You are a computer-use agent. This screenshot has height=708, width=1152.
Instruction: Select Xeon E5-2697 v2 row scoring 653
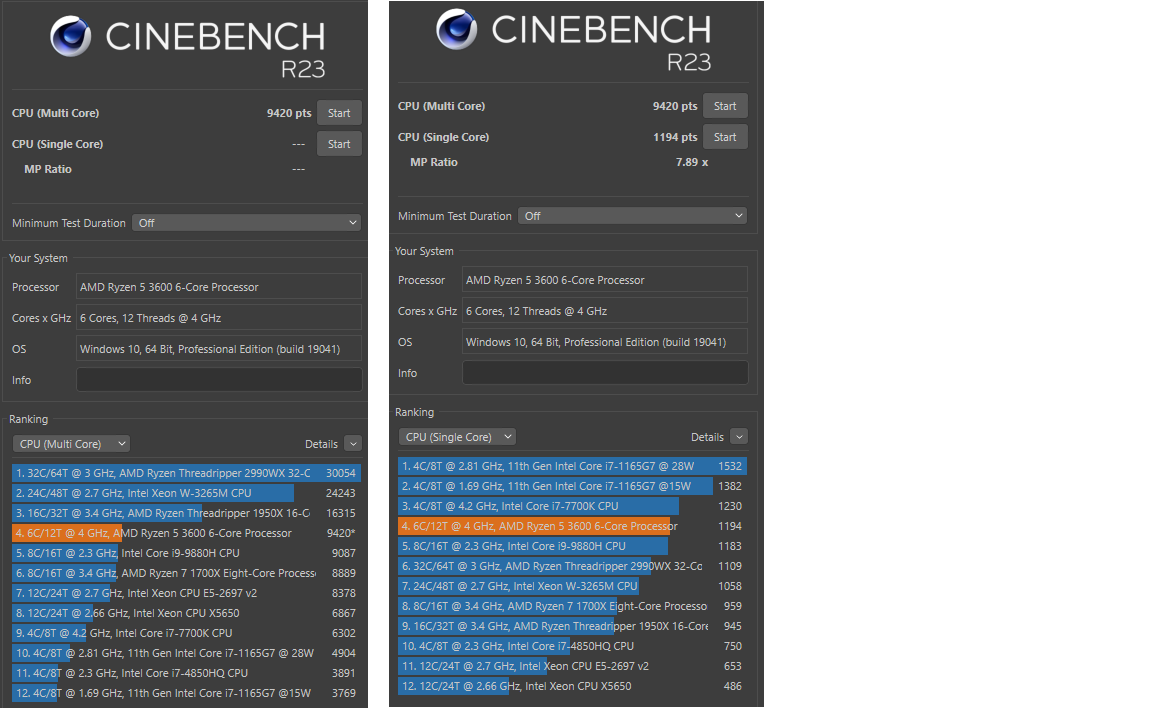[x=572, y=666]
